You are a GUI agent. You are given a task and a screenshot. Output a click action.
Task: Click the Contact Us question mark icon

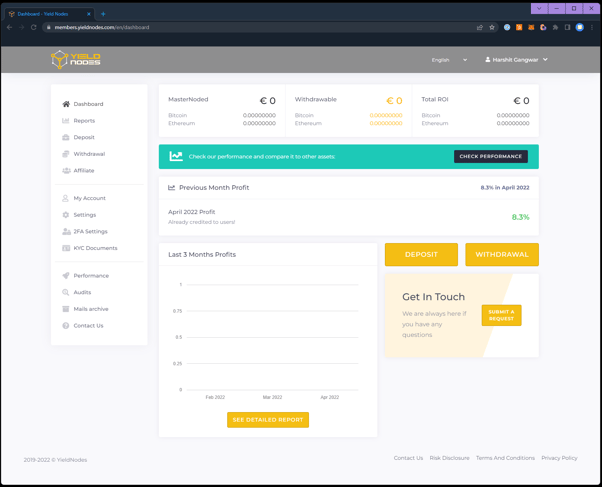(x=66, y=326)
